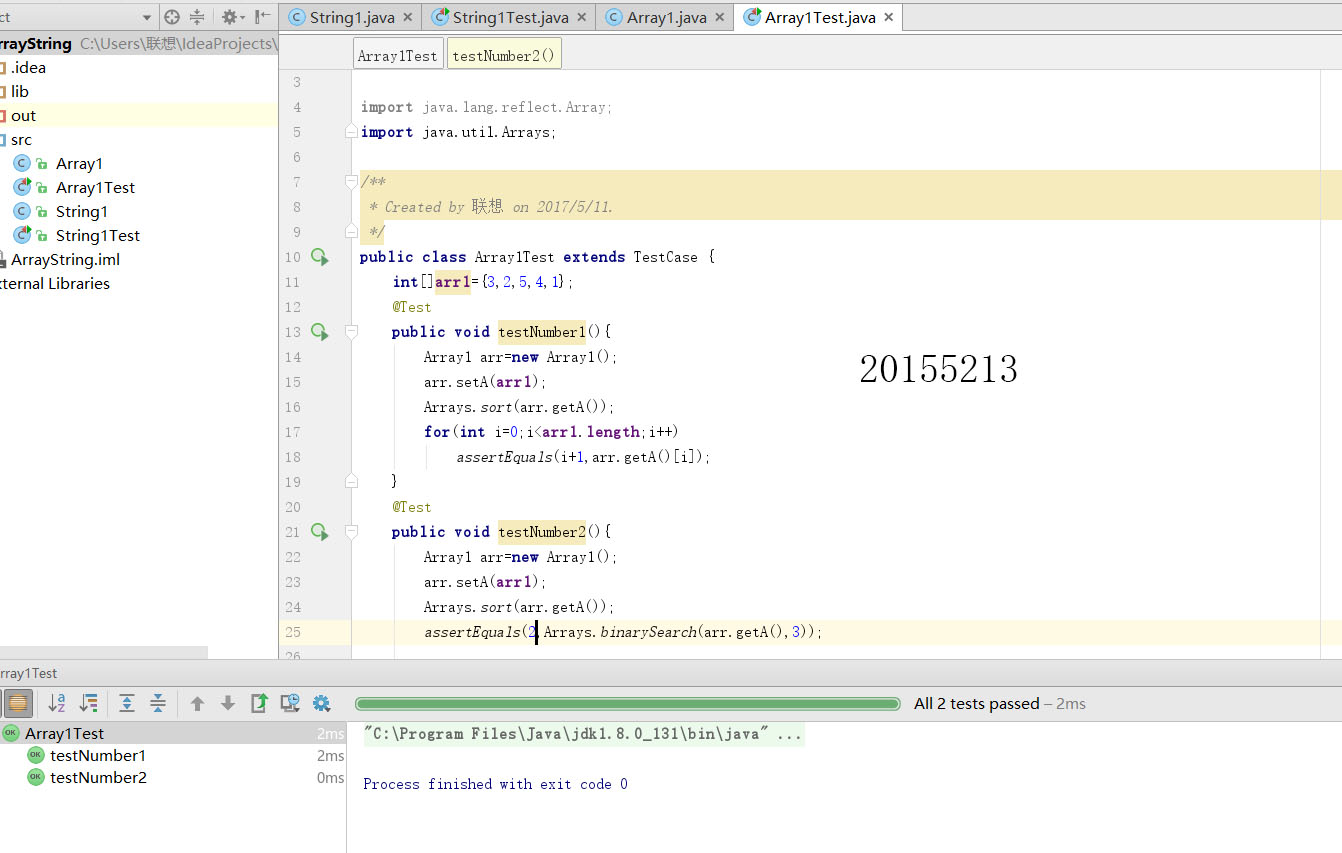Go to next failed test arrow
The width and height of the screenshot is (1342, 853).
tap(228, 703)
